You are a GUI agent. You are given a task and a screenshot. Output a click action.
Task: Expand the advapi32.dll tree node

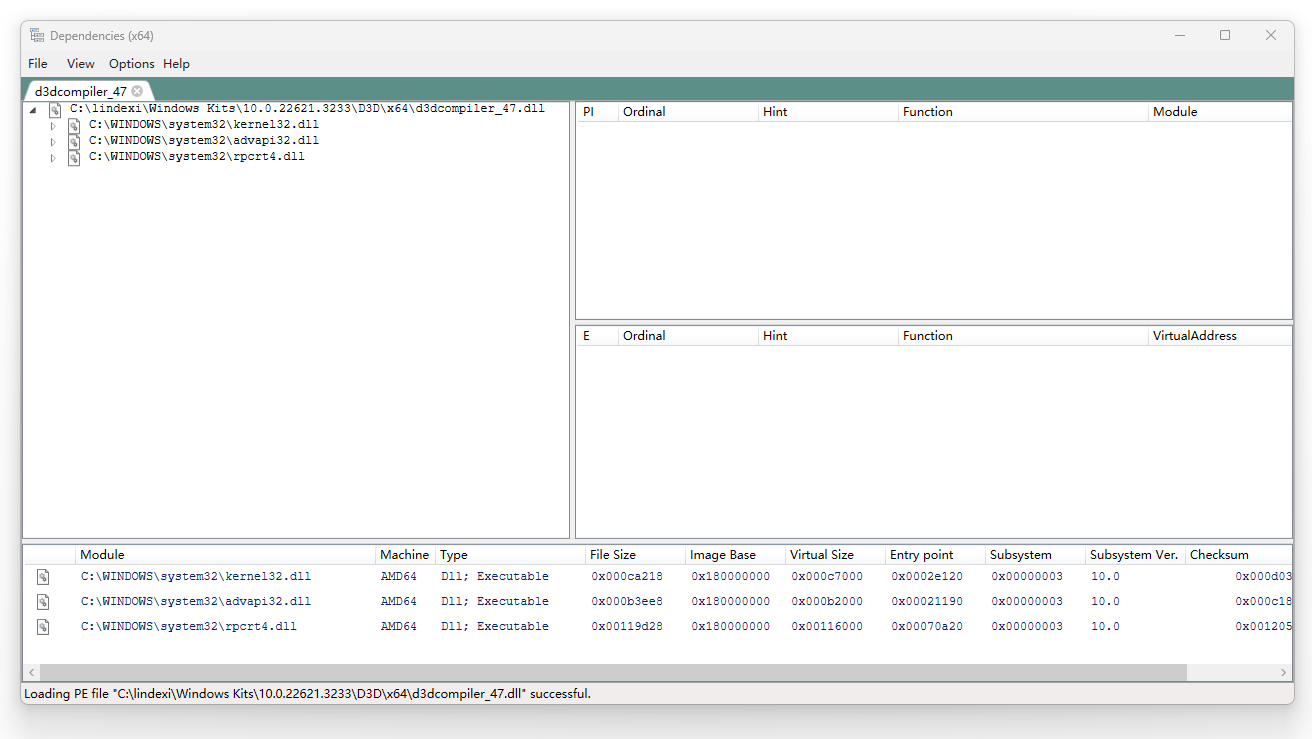pyautogui.click(x=54, y=142)
